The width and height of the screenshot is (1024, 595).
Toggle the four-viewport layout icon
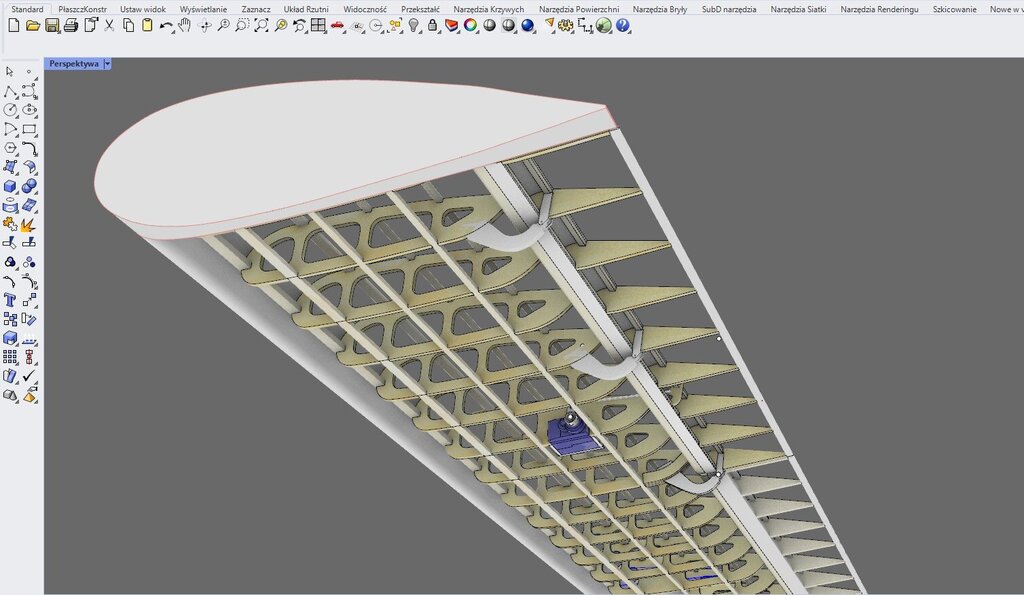click(318, 25)
